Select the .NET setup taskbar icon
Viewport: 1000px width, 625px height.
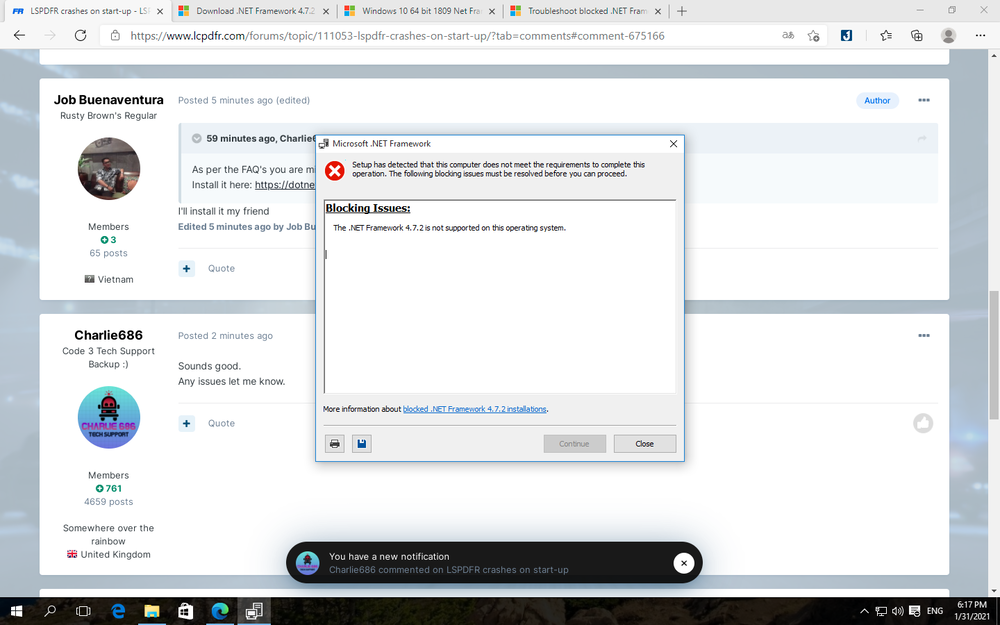click(x=254, y=612)
